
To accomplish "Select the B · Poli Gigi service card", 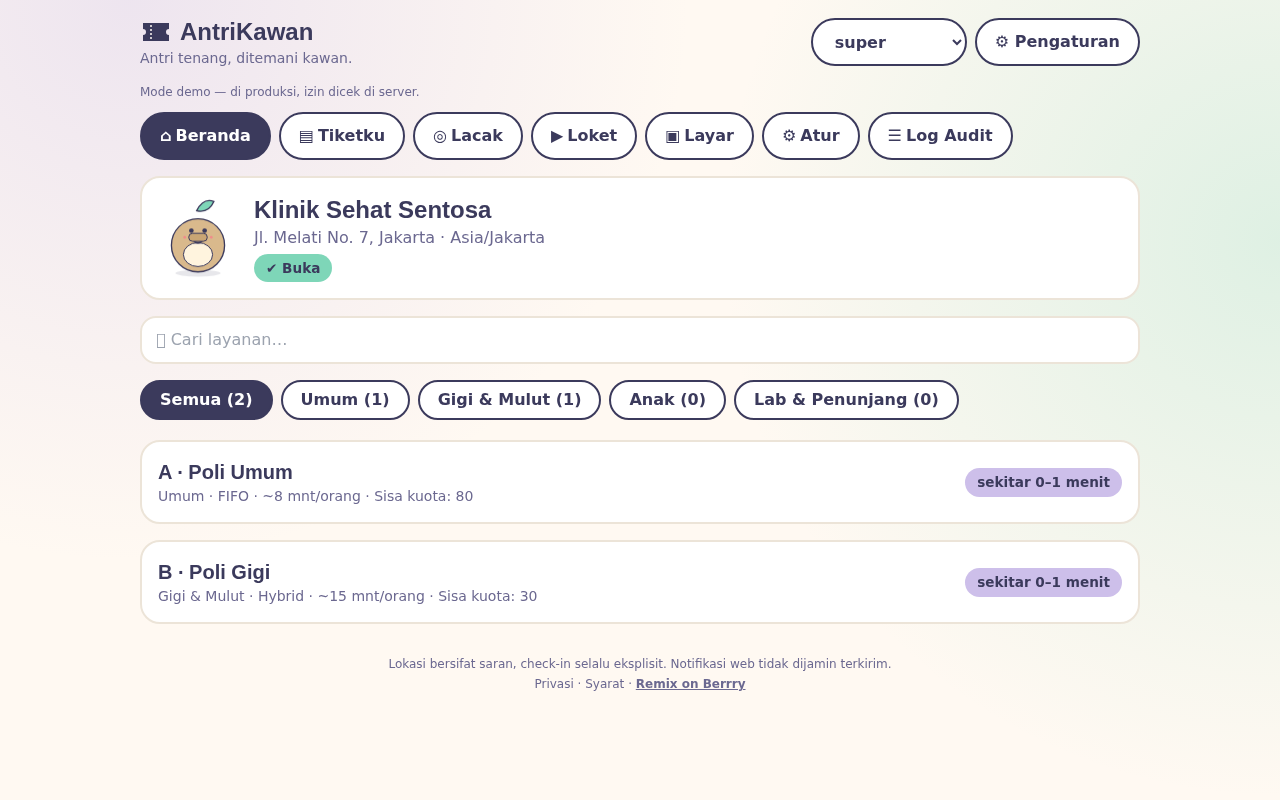I will (x=640, y=582).
